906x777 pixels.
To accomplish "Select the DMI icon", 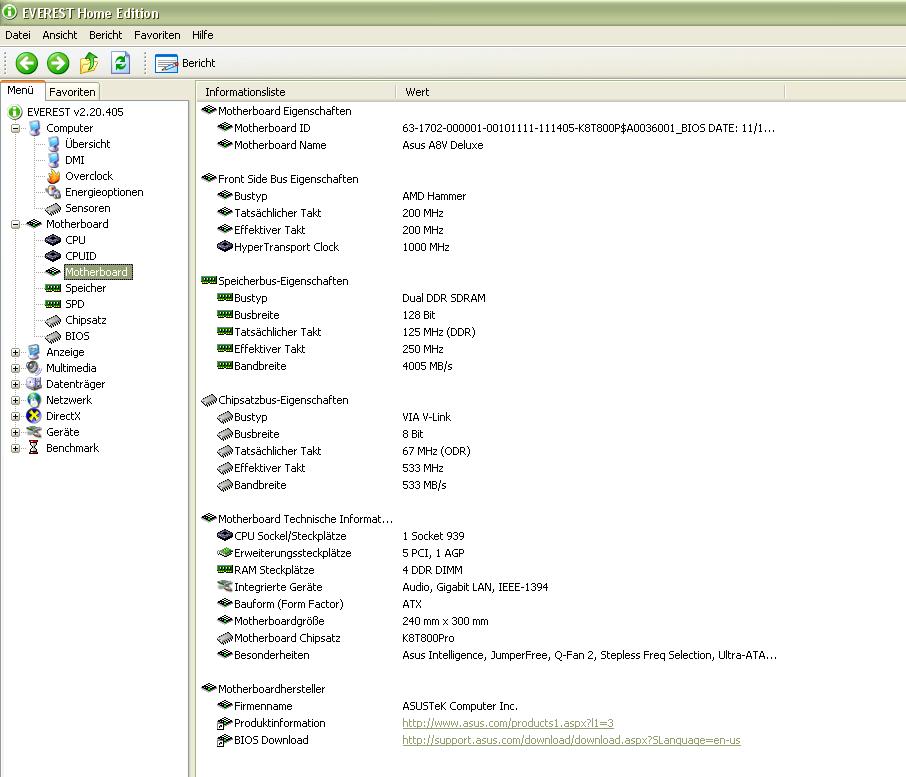I will (x=54, y=160).
